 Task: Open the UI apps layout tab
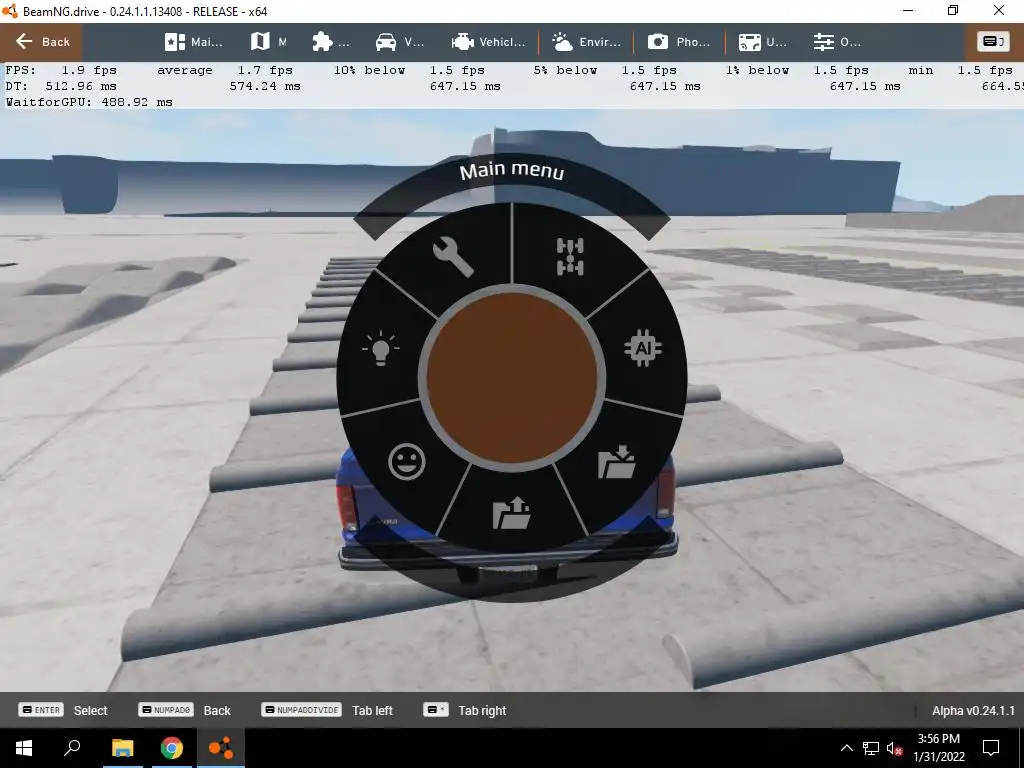pos(762,42)
